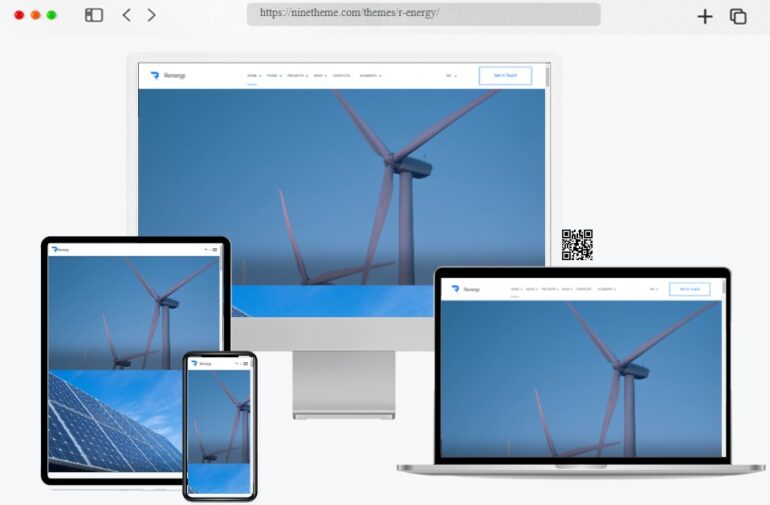Click the Renergy logo on laptop mockup
The width and height of the screenshot is (770, 505).
click(x=466, y=289)
